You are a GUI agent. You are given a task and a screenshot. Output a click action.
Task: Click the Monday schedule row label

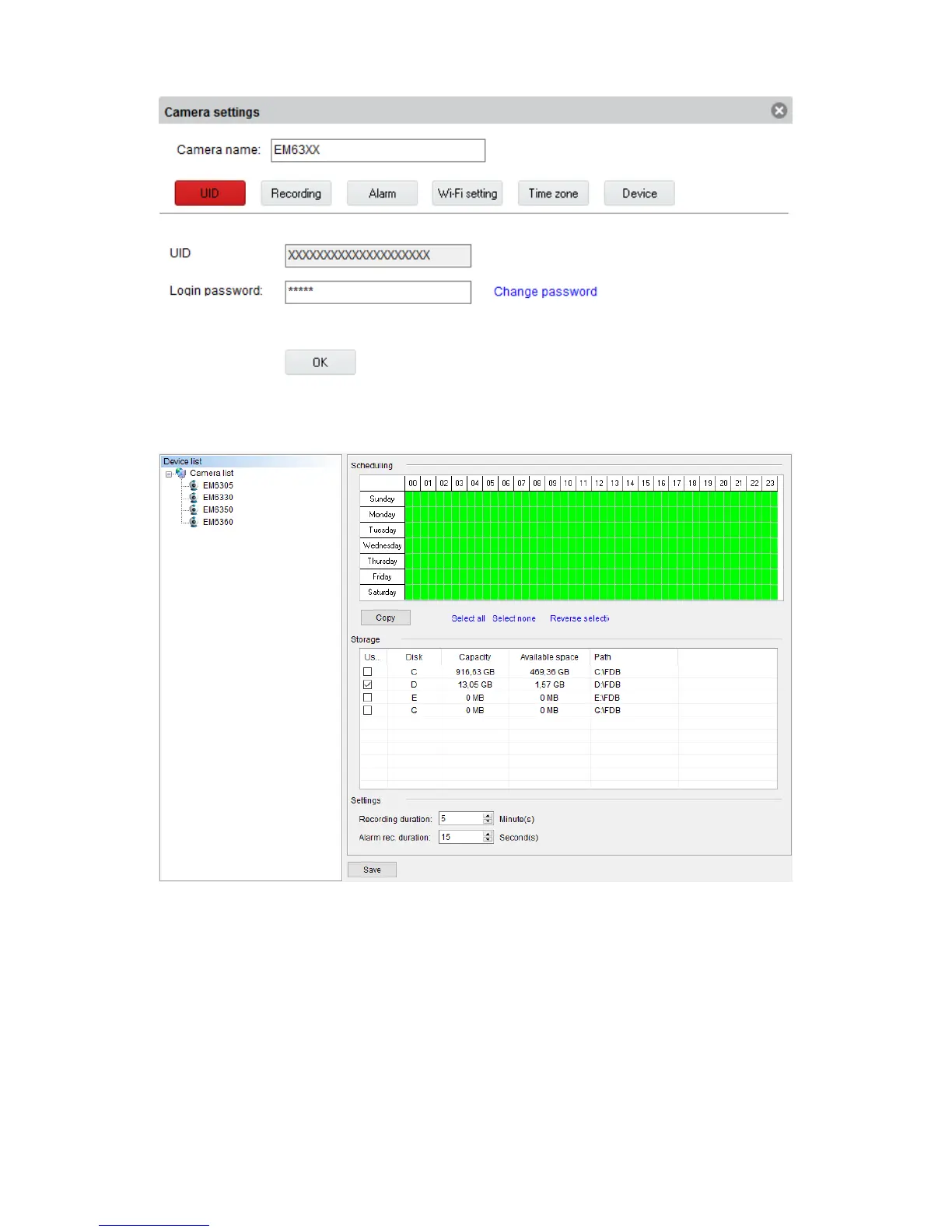(382, 515)
